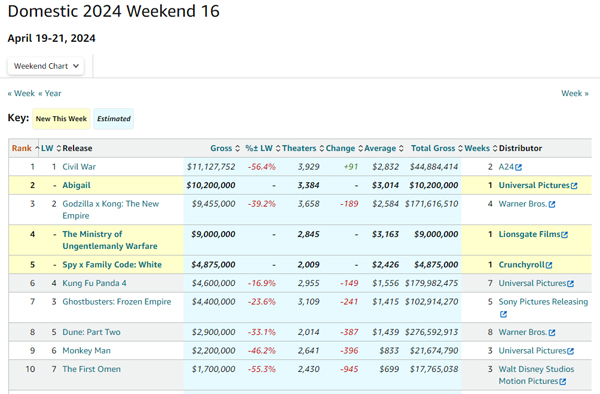
Task: Open the Weekend Chart dropdown
Action: (46, 66)
